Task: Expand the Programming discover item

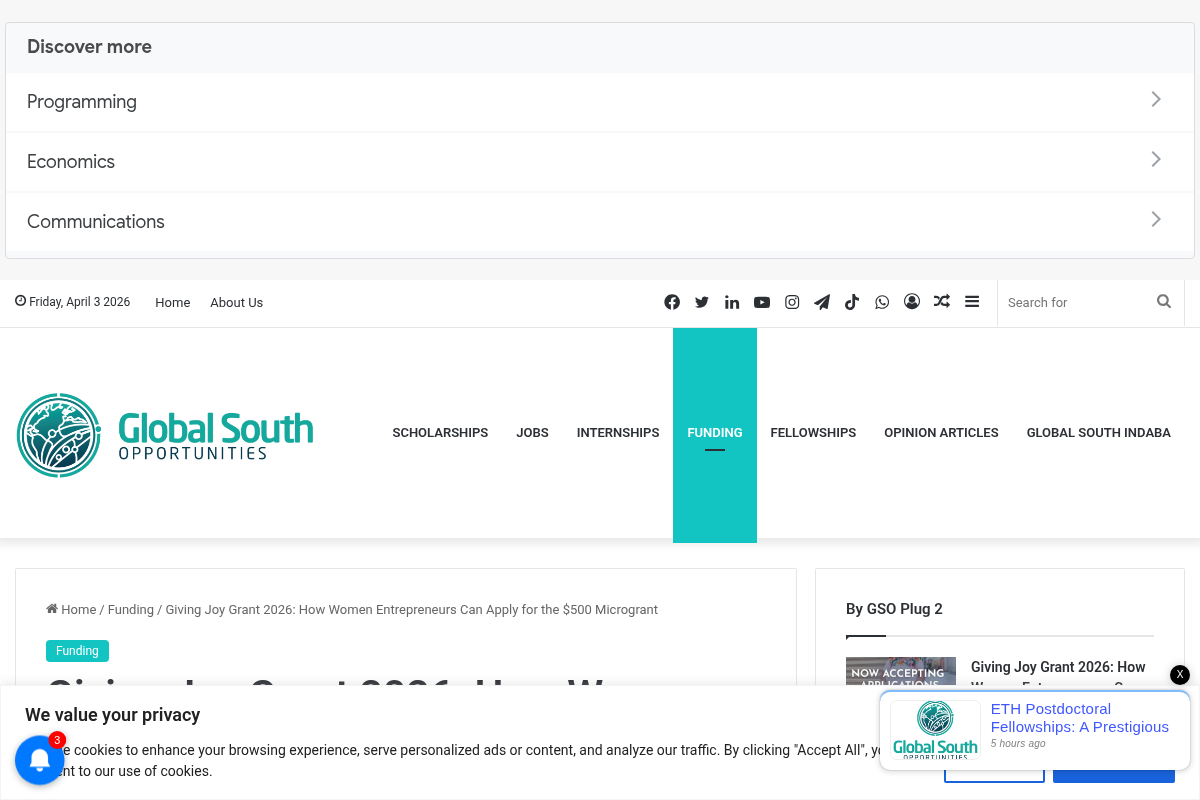Action: click(x=600, y=102)
